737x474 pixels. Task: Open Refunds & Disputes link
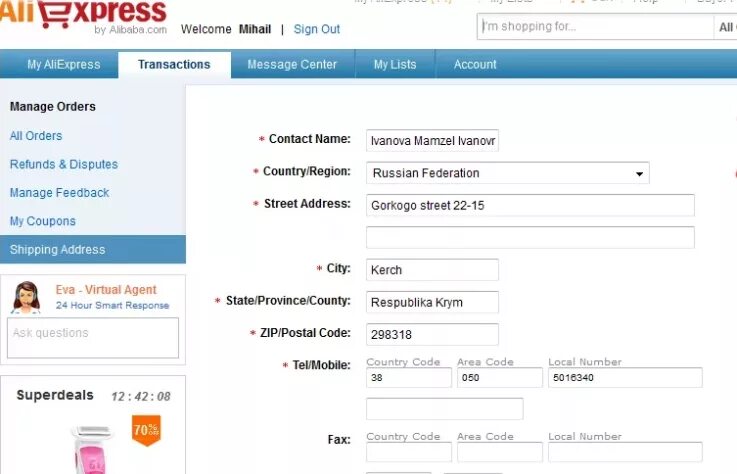(x=64, y=165)
